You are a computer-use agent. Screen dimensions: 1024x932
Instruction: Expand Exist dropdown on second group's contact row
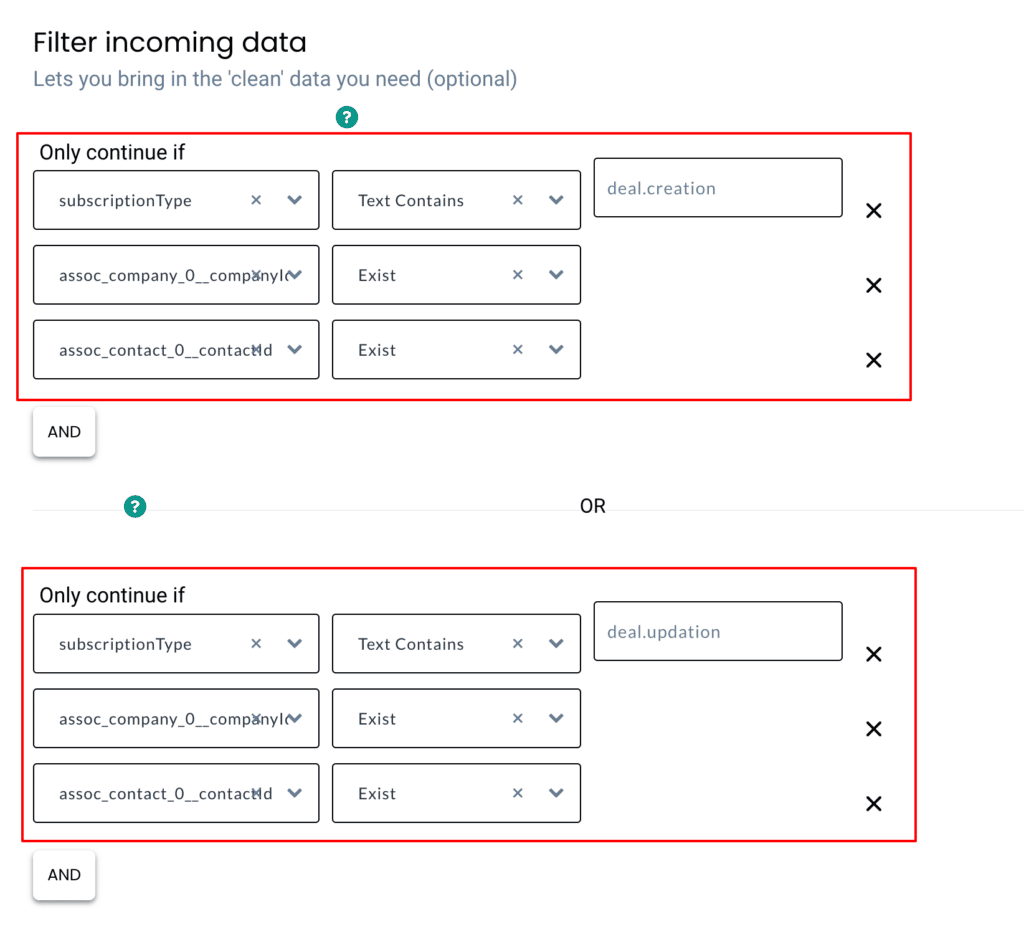[x=556, y=793]
